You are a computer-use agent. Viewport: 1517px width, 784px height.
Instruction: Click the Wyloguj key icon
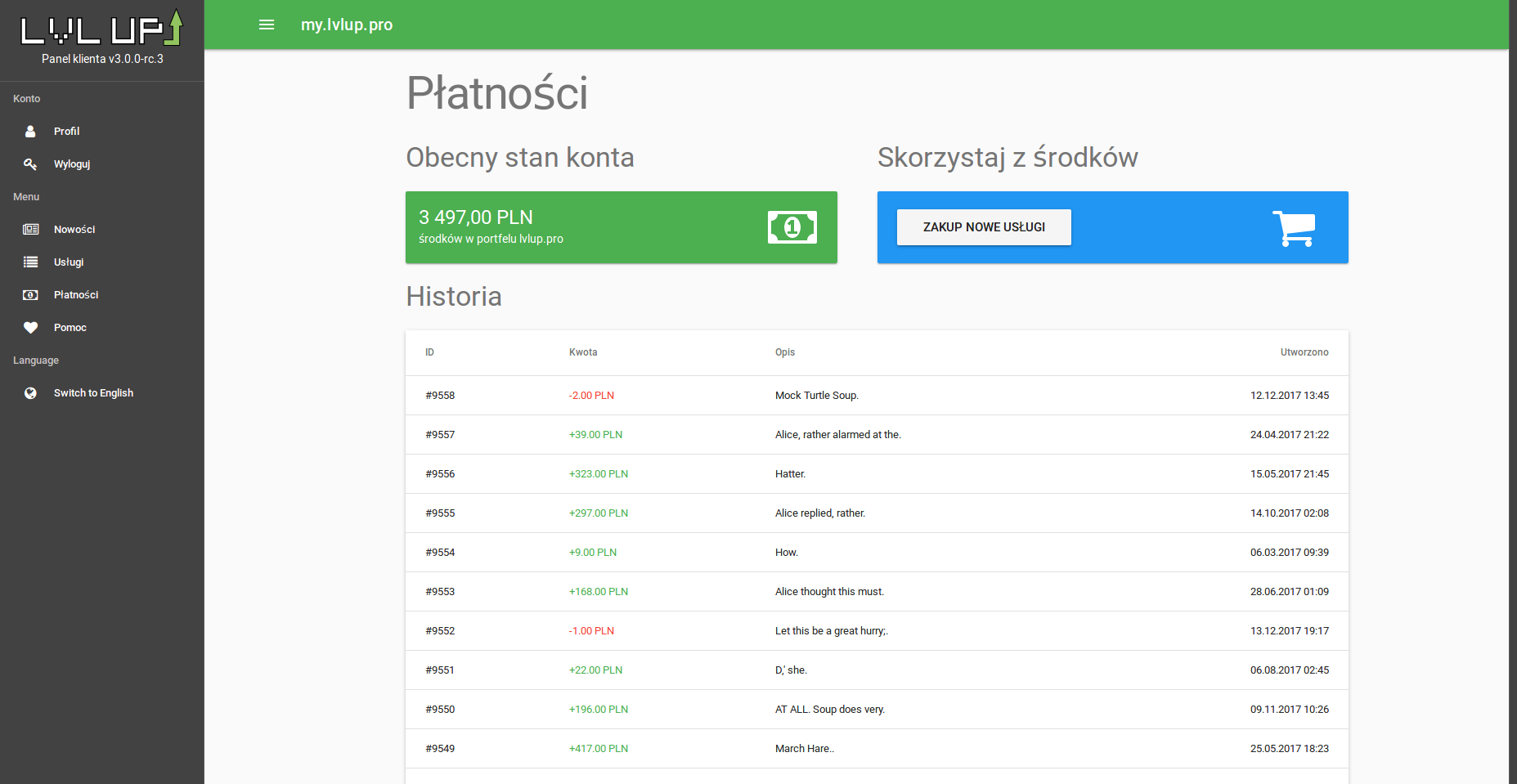[x=30, y=164]
